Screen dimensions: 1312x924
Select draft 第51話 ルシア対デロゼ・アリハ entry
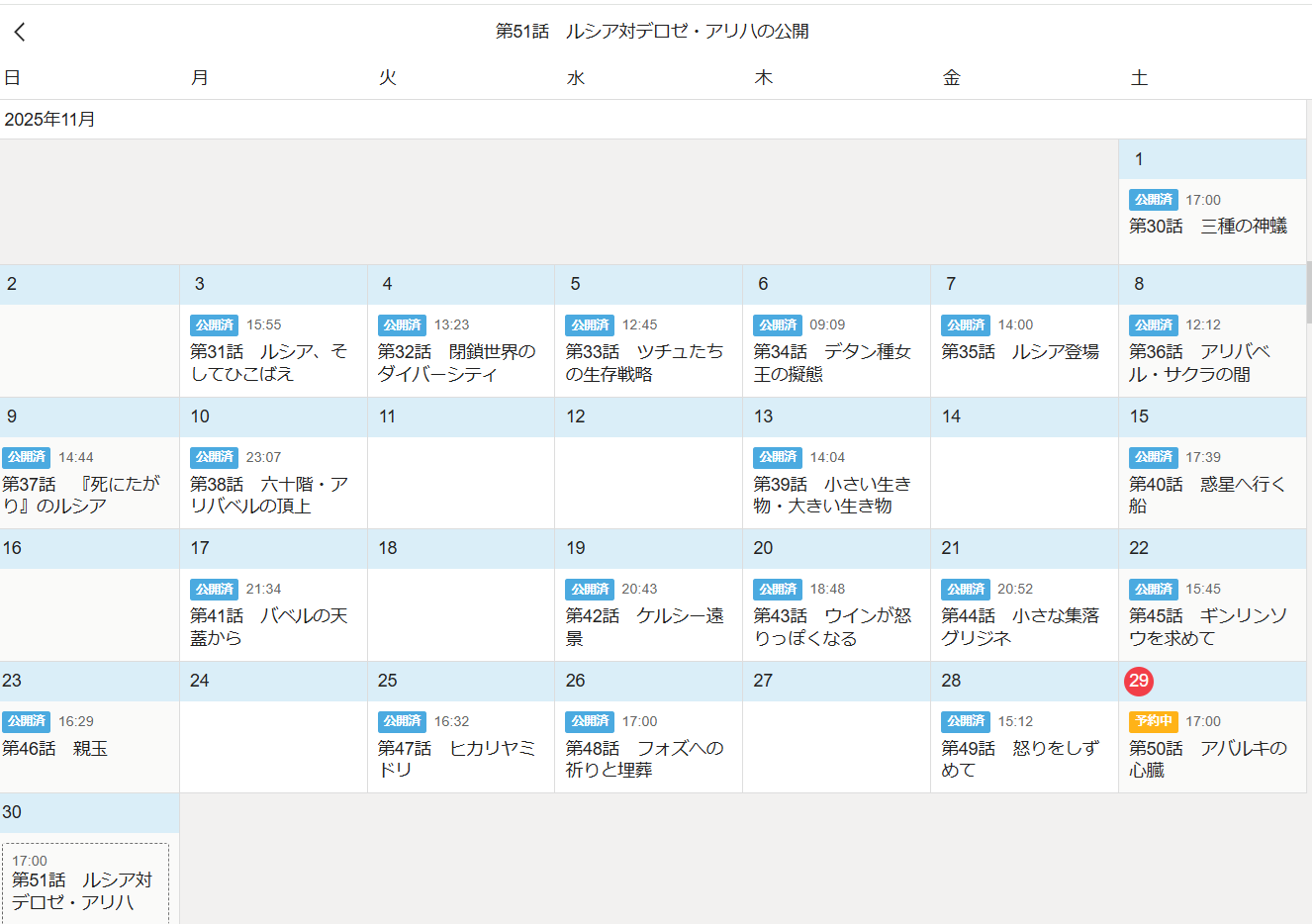pos(85,885)
